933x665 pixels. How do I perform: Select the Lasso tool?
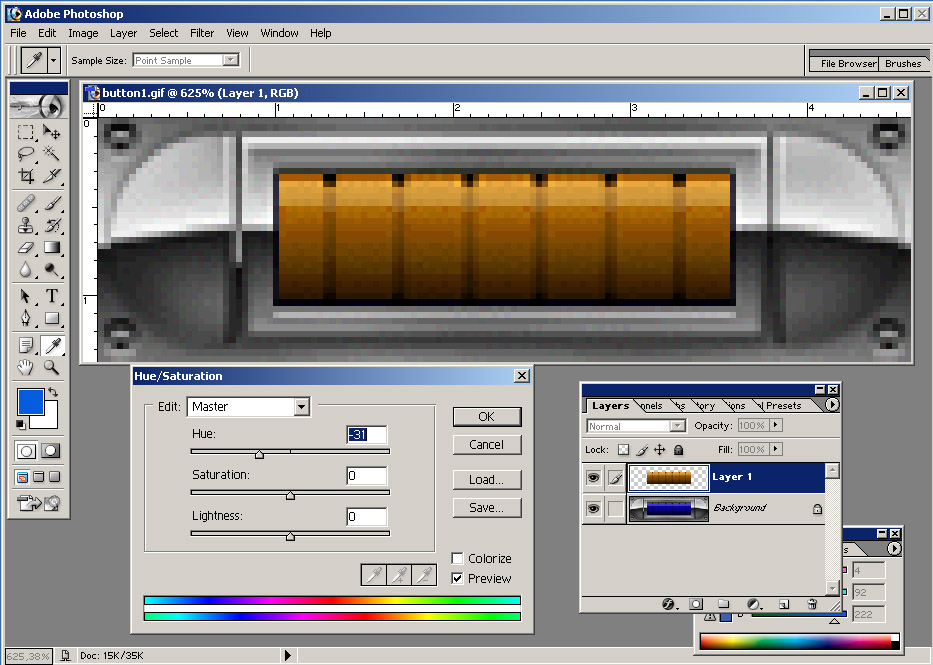26,154
